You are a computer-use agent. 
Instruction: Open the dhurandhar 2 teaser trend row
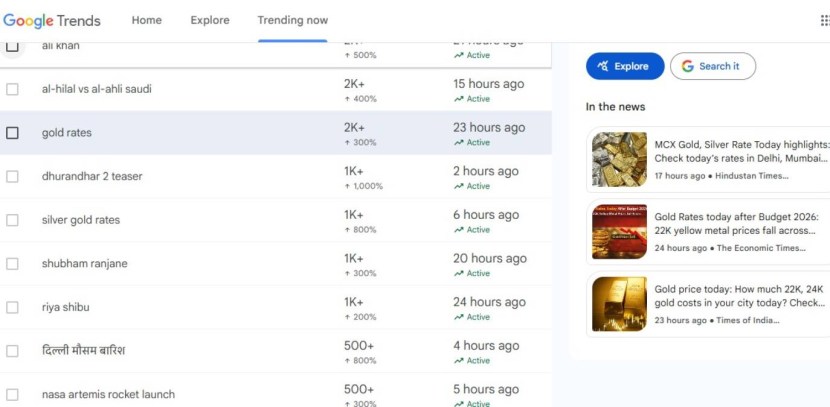[92, 177]
